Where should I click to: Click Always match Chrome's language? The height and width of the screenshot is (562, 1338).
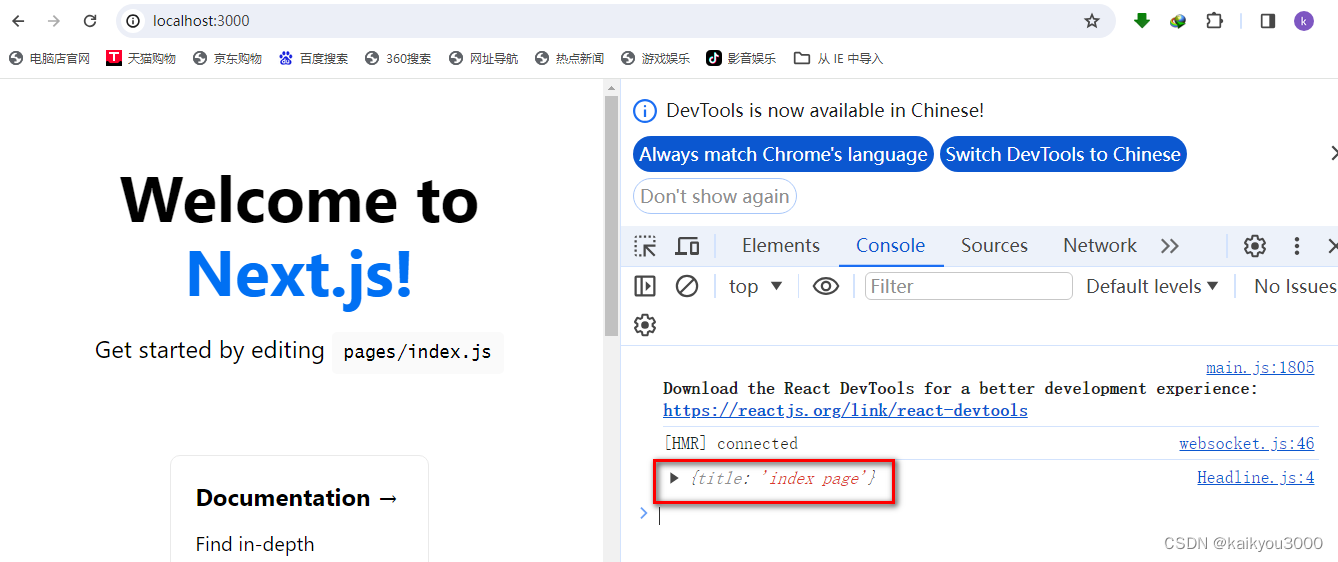click(x=783, y=155)
